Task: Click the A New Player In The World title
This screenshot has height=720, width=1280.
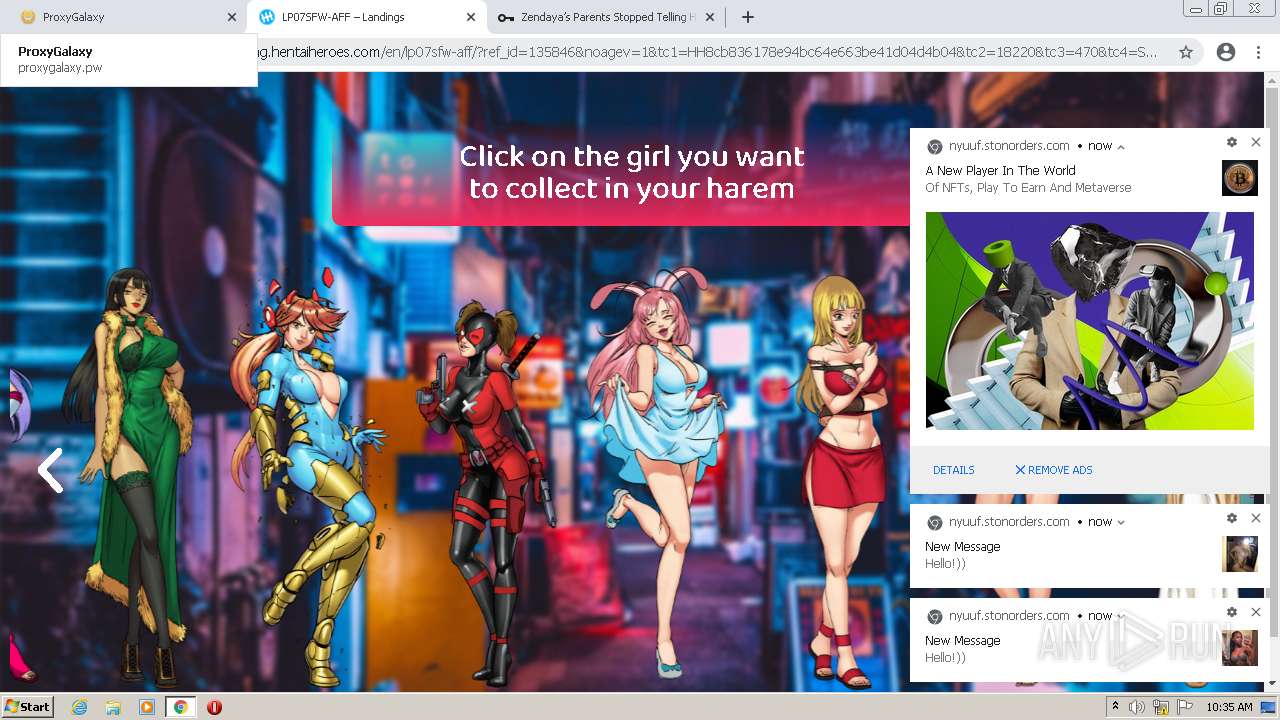Action: [1000, 171]
